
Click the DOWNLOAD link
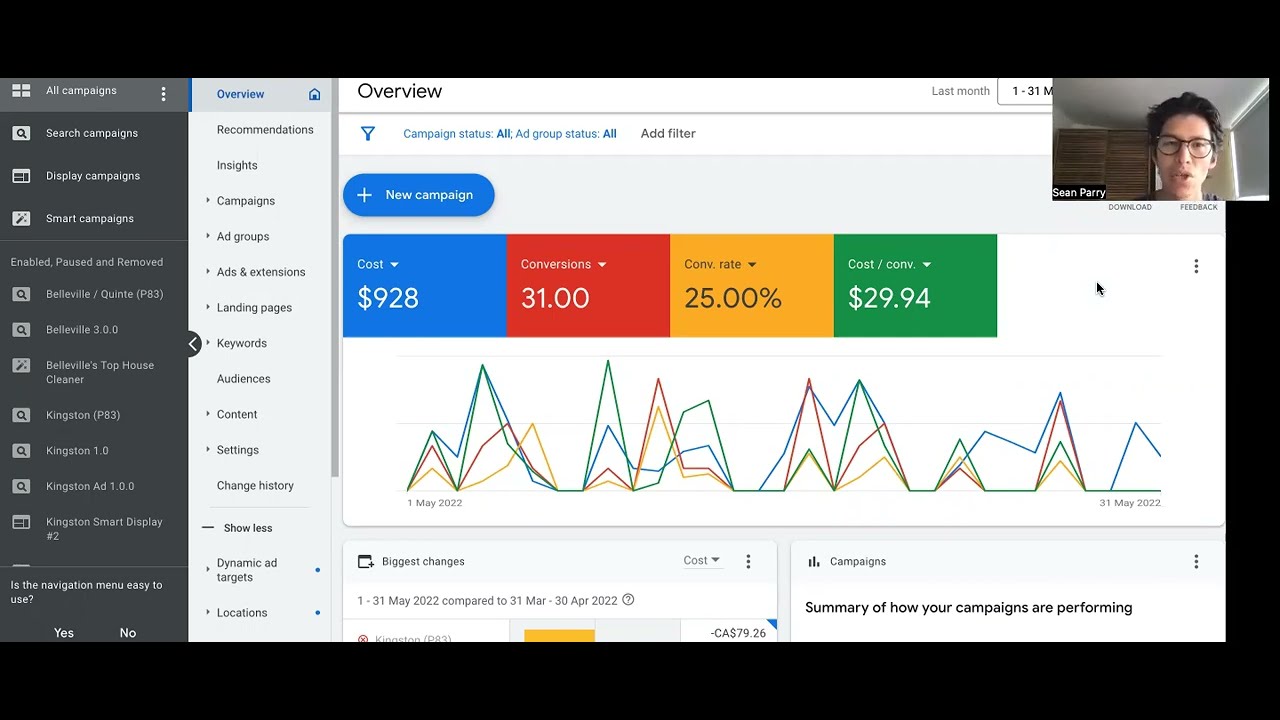(1130, 207)
